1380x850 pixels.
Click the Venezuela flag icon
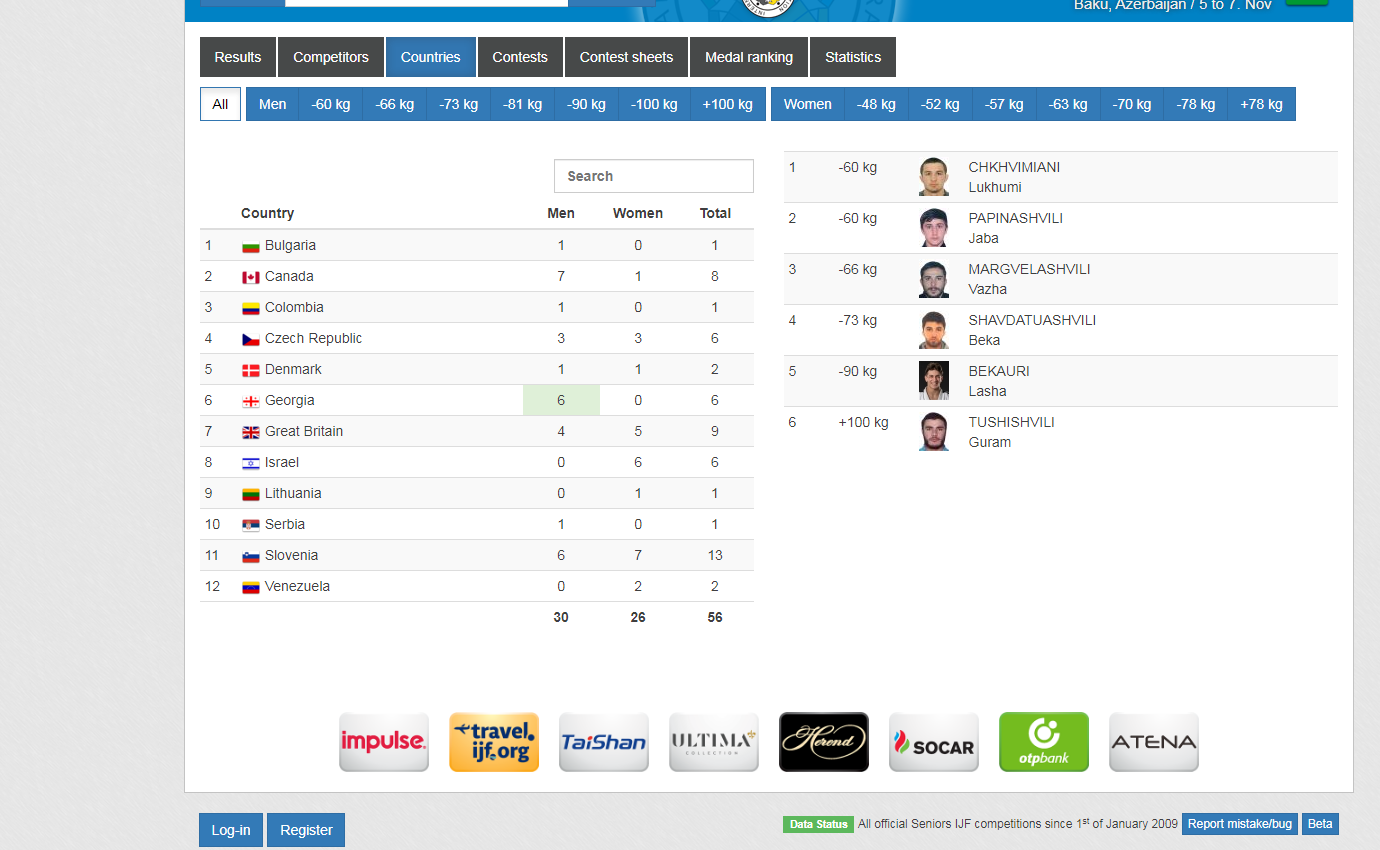click(251, 587)
